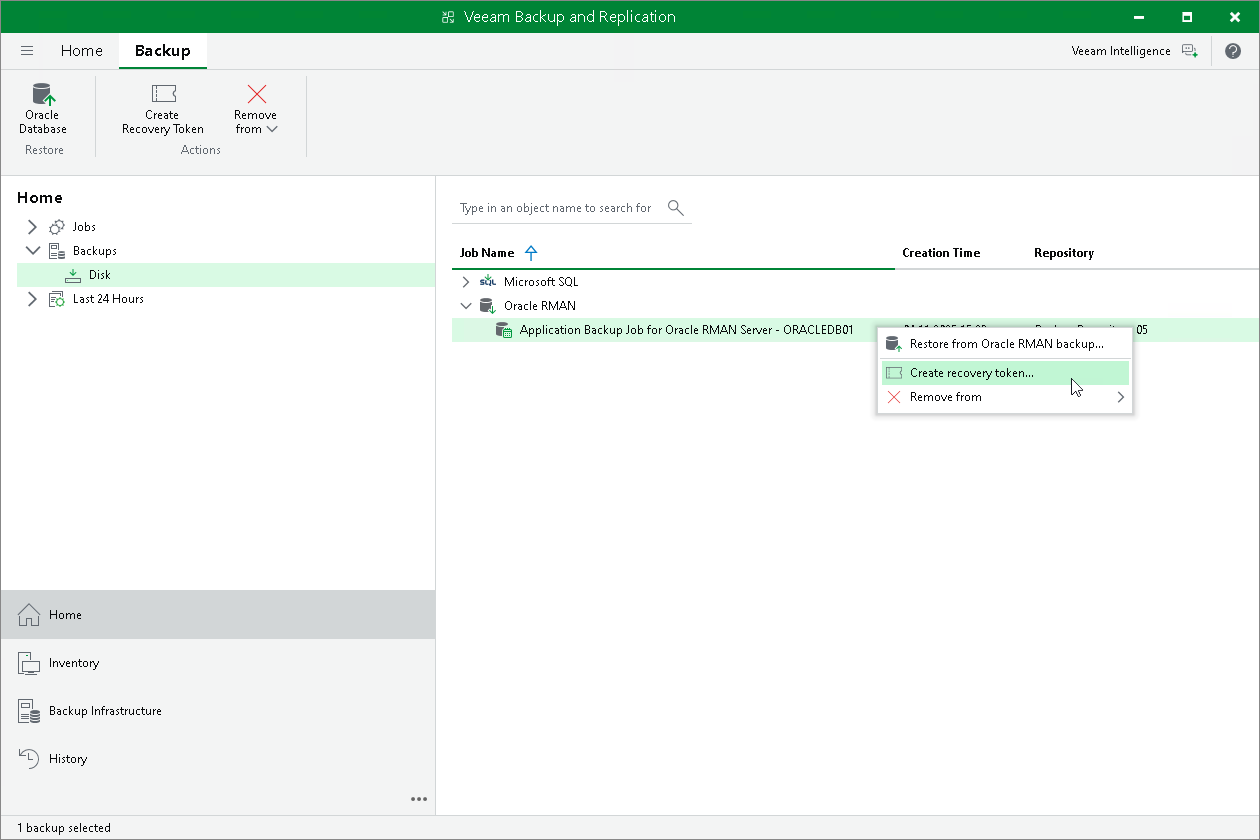Click the recovery token icon in context menu

point(894,373)
